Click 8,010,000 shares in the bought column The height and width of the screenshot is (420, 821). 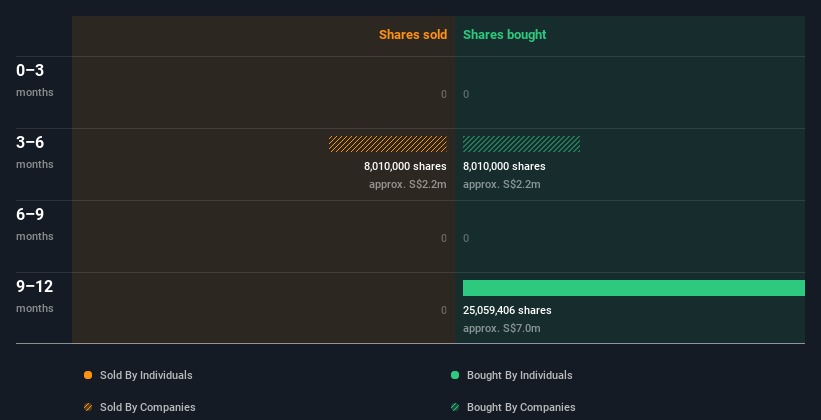[x=504, y=166]
